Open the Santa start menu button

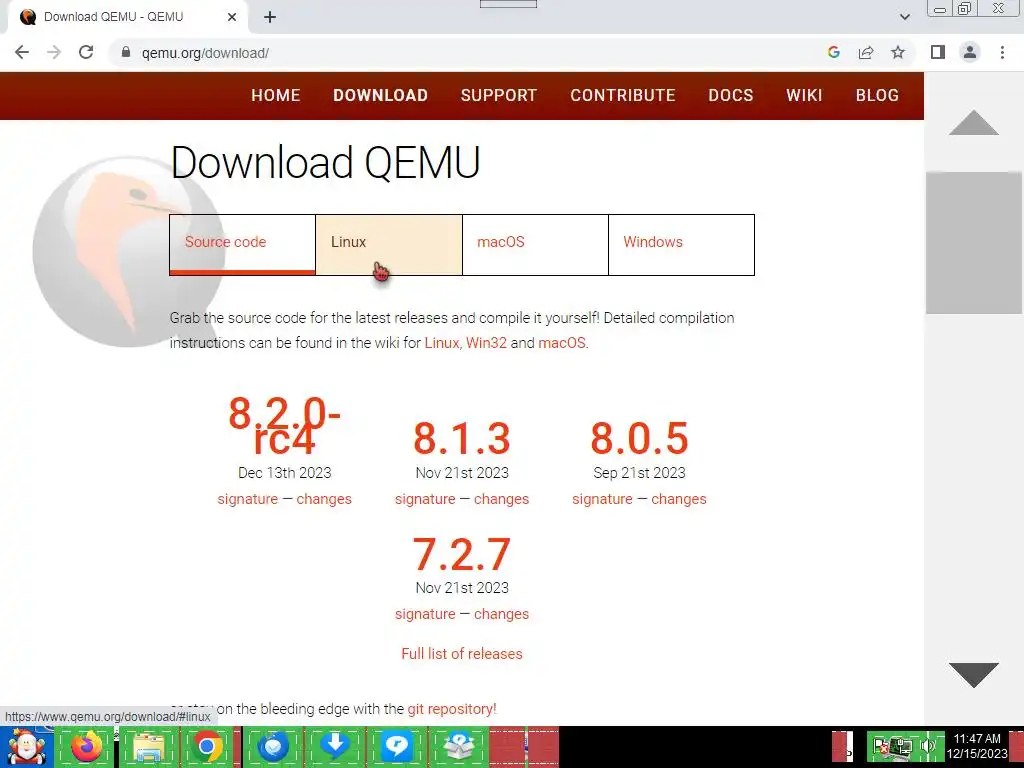tap(25, 747)
